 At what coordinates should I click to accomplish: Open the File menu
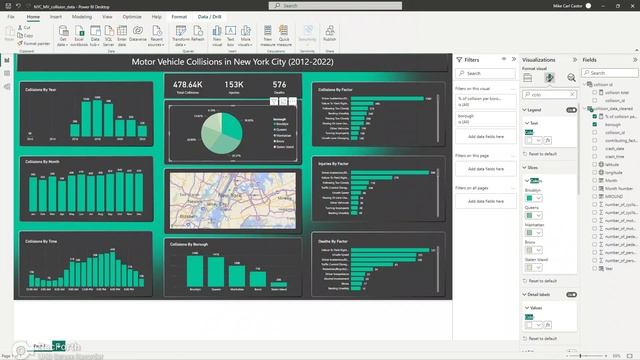coord(11,17)
